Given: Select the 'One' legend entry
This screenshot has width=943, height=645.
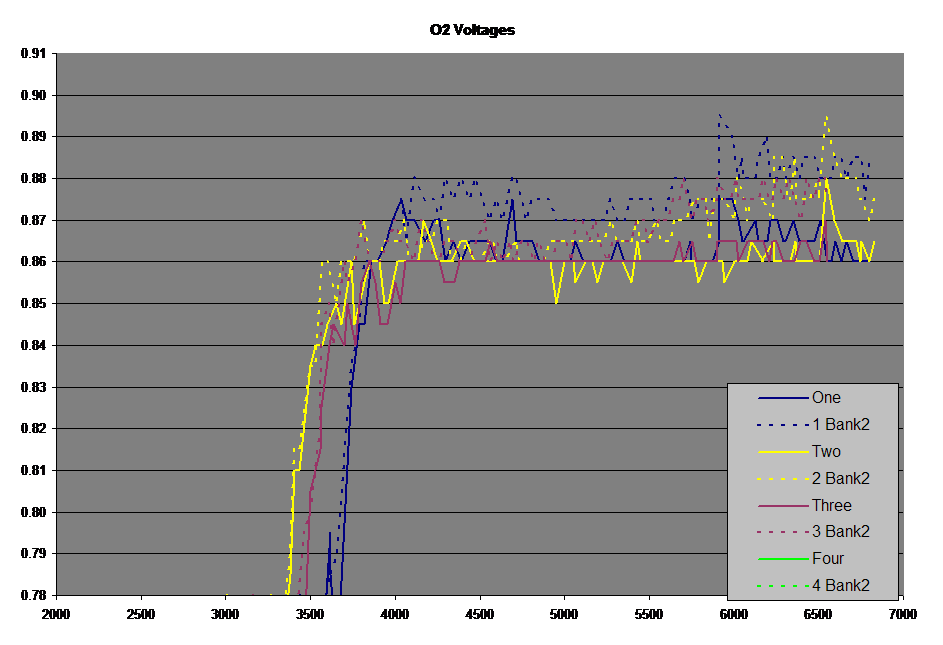Looking at the screenshot, I should point(826,398).
